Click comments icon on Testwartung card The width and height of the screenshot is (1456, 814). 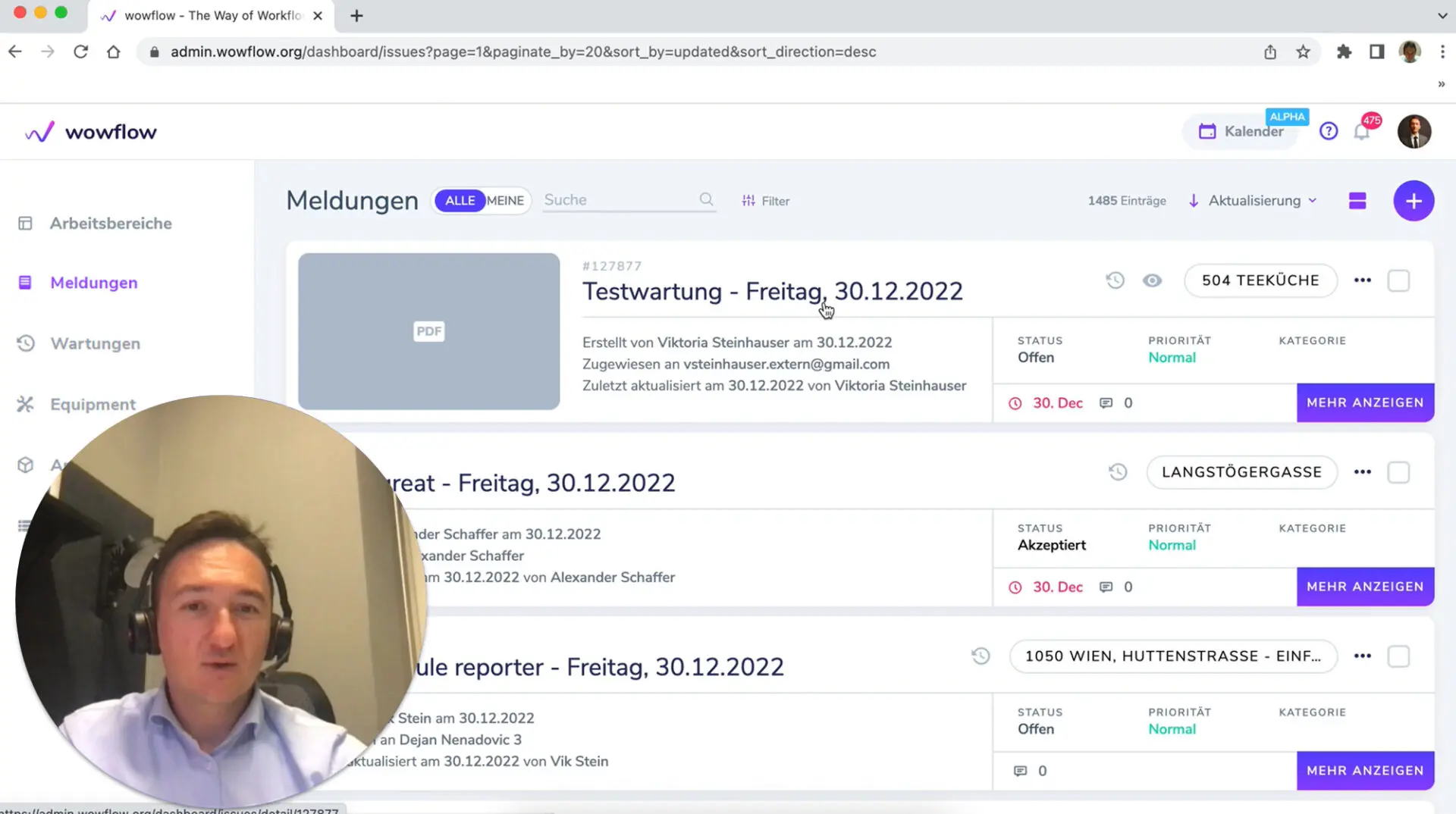1106,403
